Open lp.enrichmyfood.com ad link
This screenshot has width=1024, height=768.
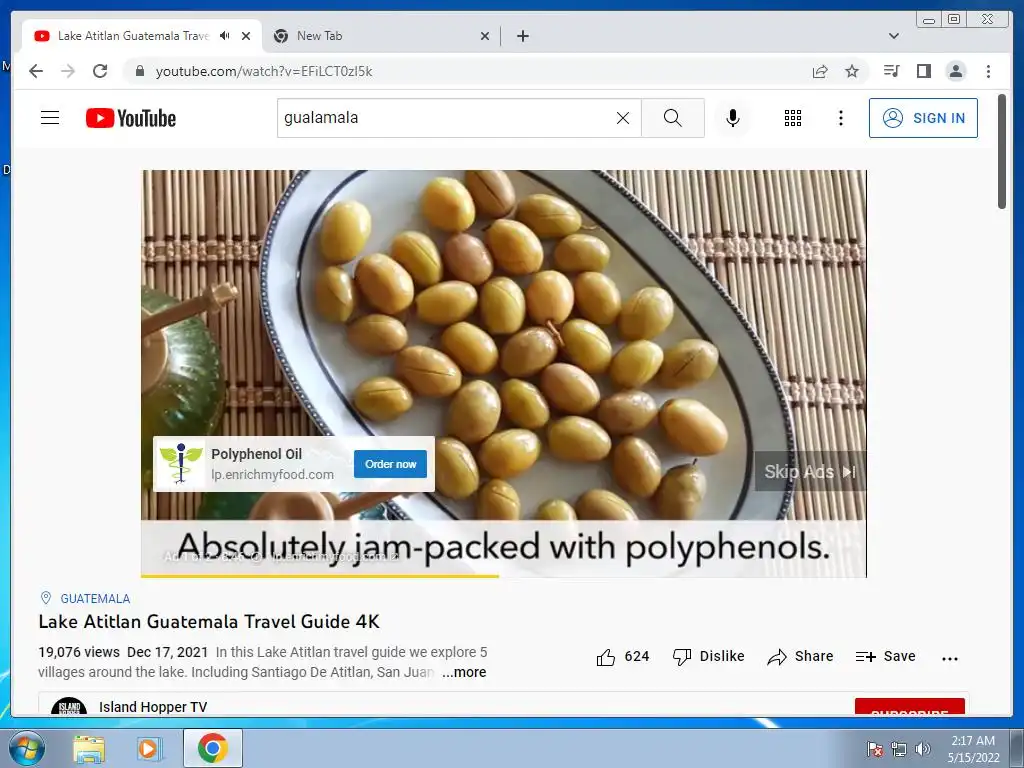tap(272, 474)
